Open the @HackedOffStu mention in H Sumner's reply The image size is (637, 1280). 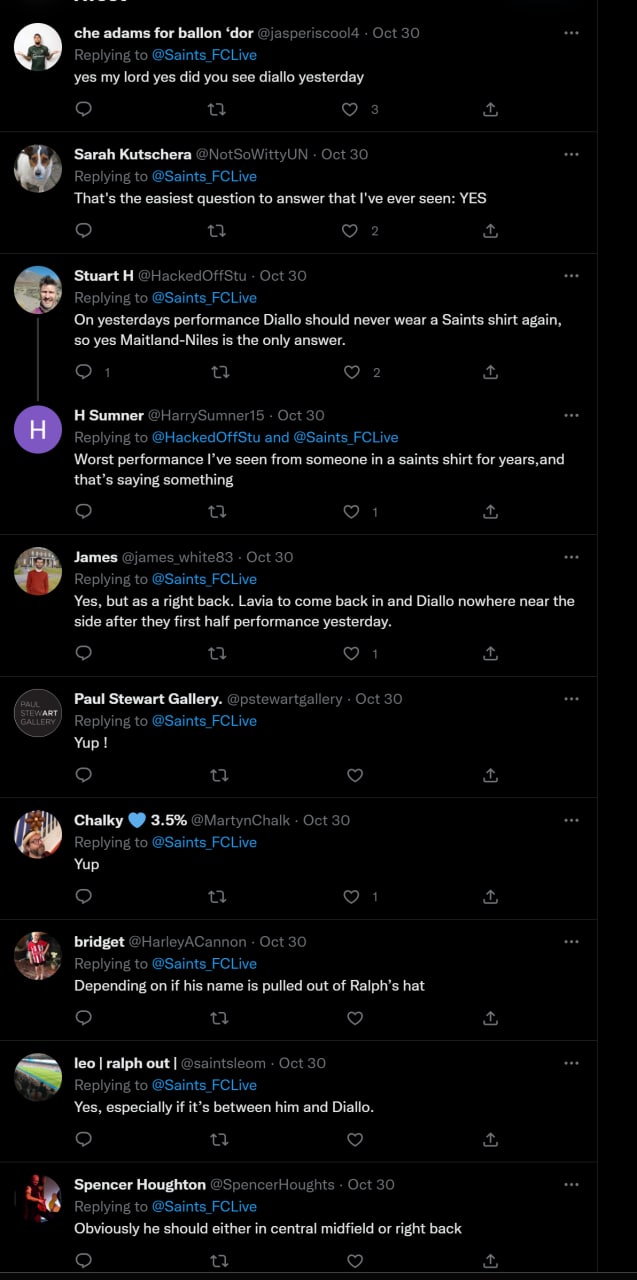click(x=205, y=437)
